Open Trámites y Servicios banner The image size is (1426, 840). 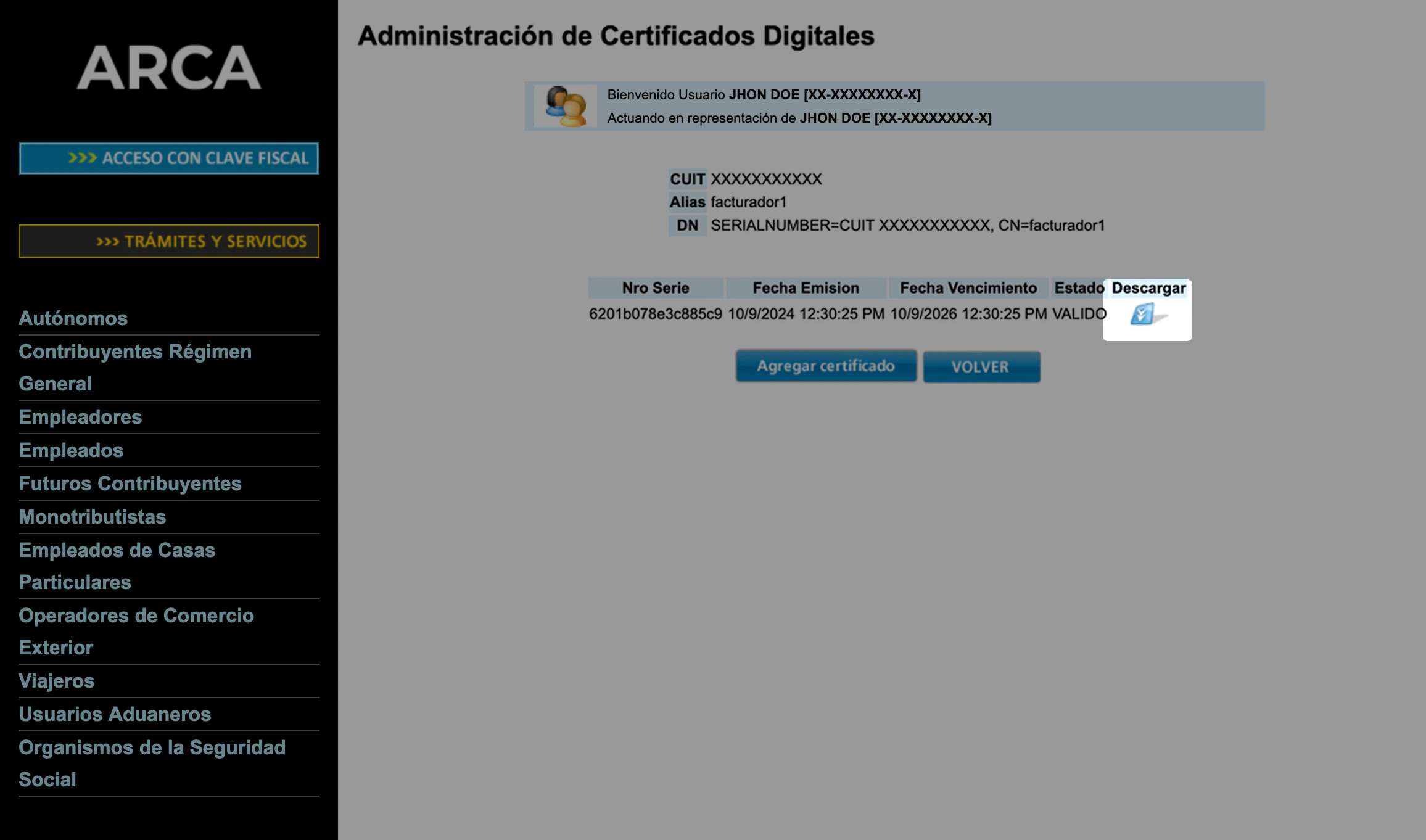click(168, 241)
